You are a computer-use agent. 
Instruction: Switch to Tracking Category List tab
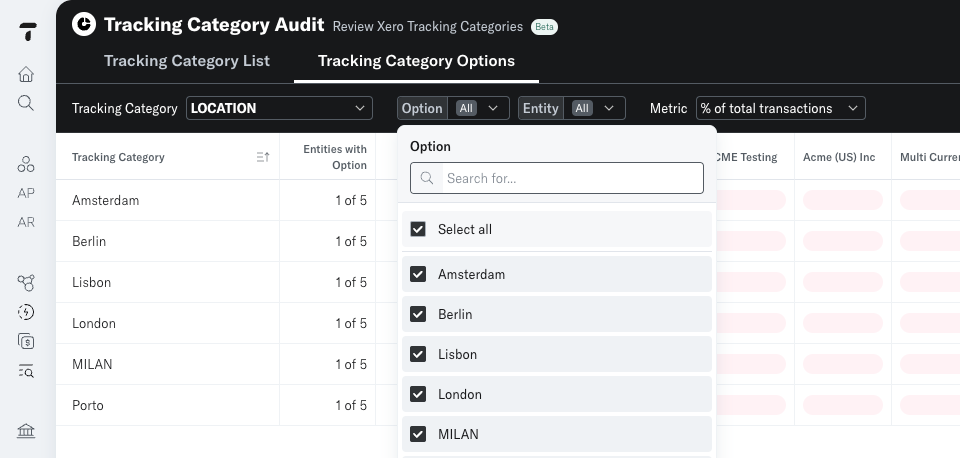click(x=187, y=61)
